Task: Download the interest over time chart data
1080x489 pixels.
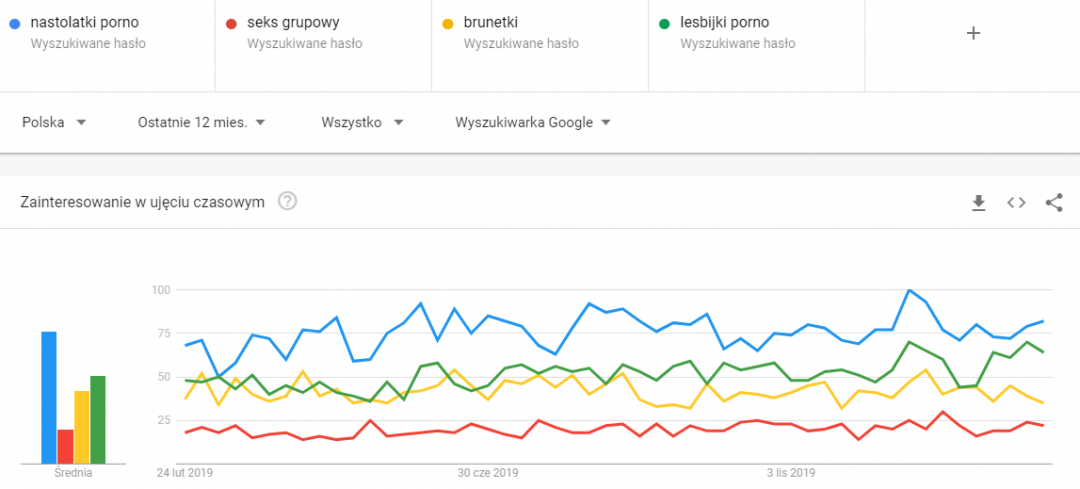Action: click(x=978, y=203)
